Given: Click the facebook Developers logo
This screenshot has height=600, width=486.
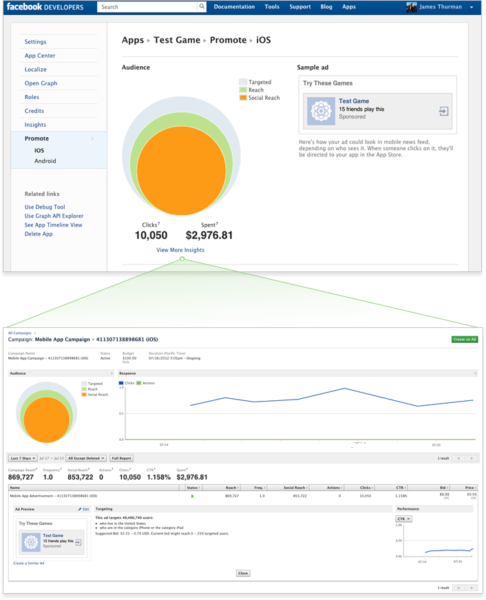Looking at the screenshot, I should point(45,7).
